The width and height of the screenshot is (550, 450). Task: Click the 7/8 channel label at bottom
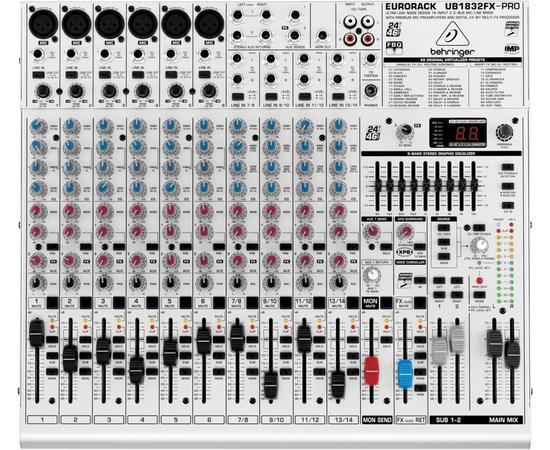[243, 419]
